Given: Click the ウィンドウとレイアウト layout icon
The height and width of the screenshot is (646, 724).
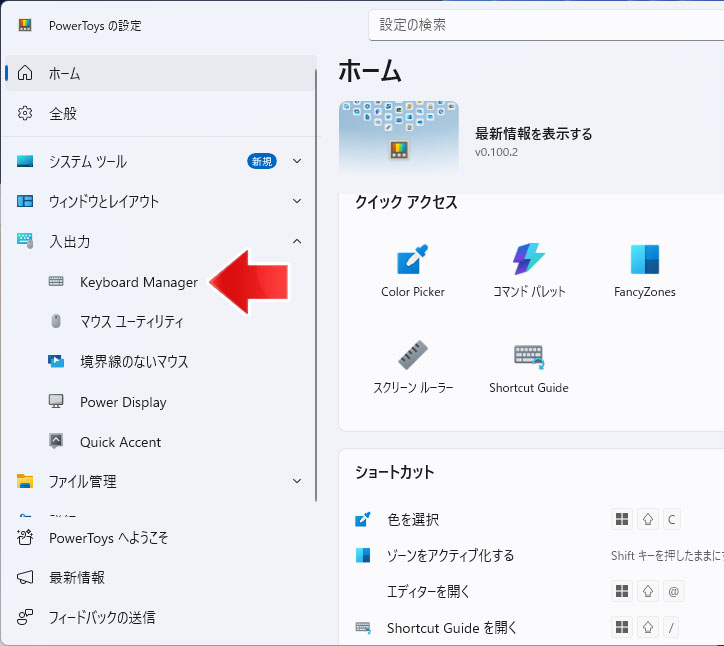Looking at the screenshot, I should point(25,201).
